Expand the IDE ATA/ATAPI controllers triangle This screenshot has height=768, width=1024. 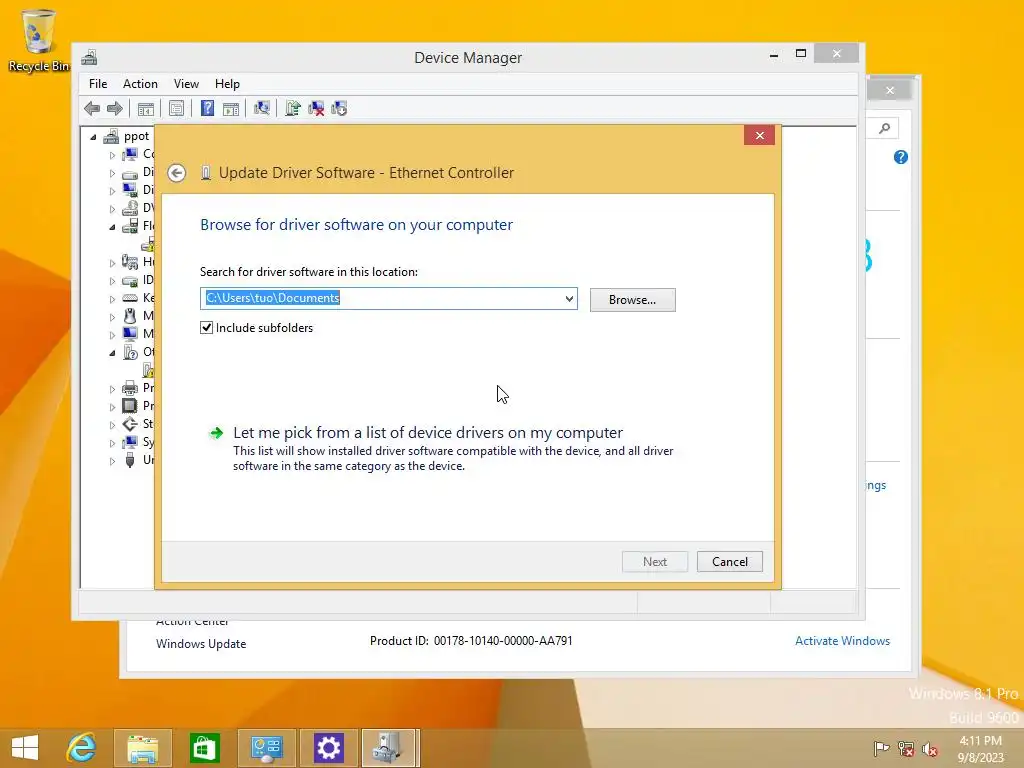pos(112,281)
